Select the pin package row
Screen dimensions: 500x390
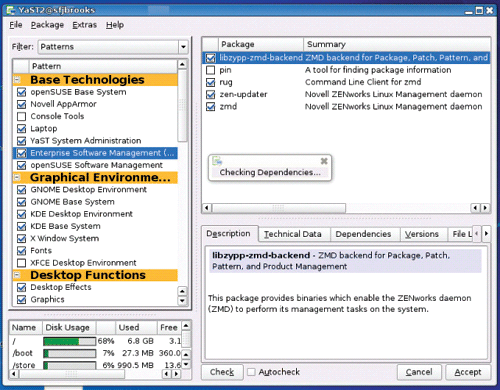pos(347,70)
